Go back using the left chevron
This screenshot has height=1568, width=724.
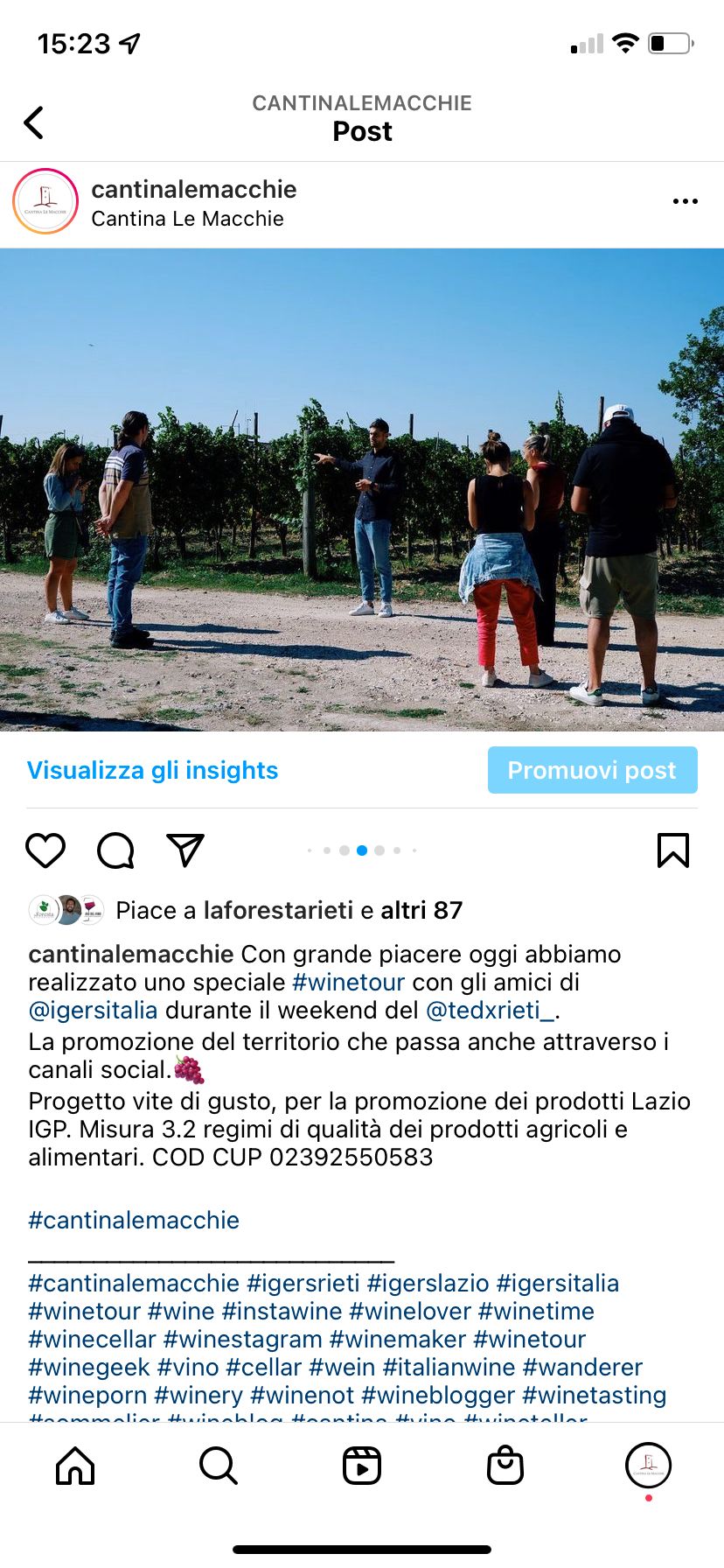pyautogui.click(x=34, y=122)
